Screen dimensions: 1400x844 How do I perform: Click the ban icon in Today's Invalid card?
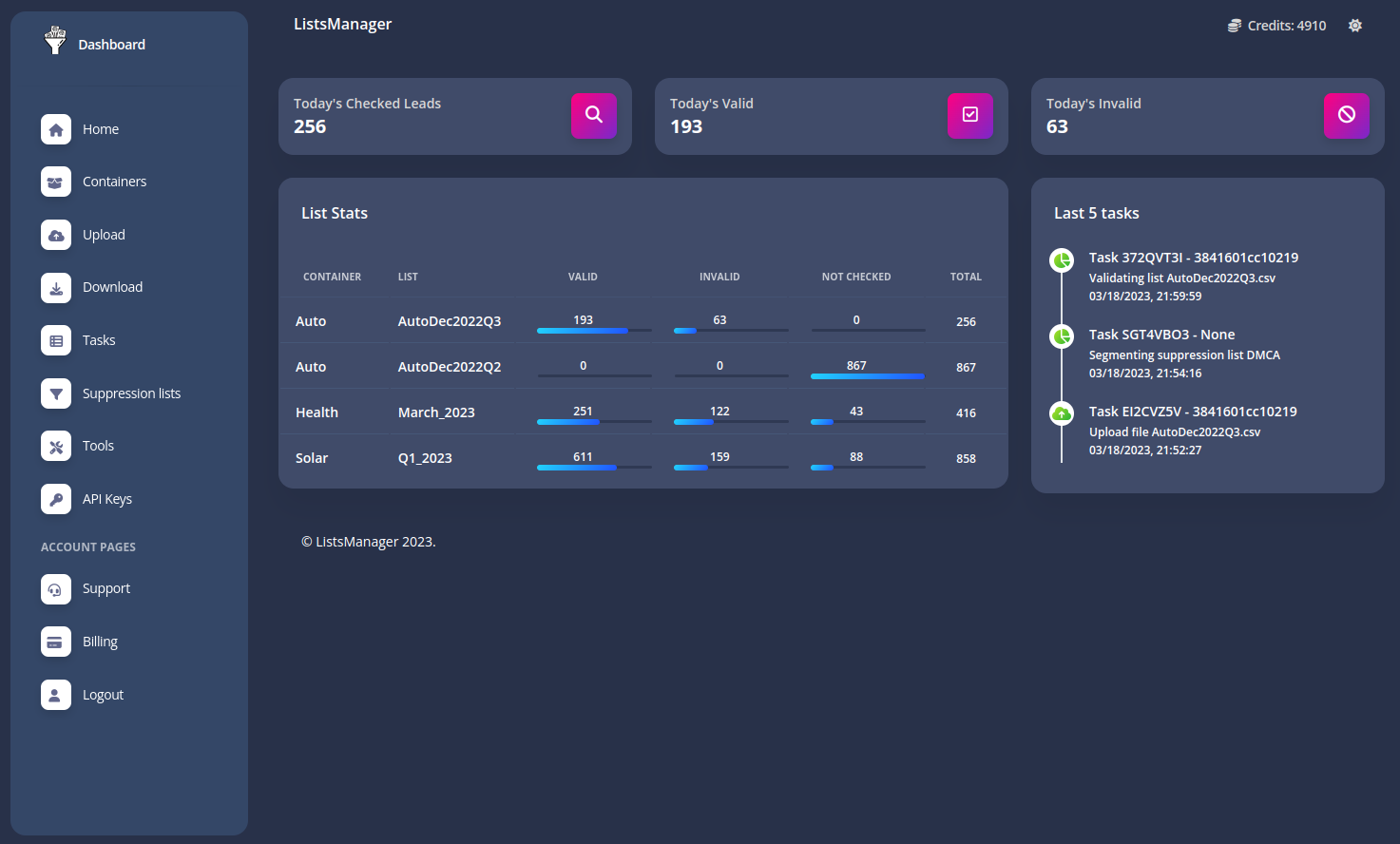(1347, 115)
